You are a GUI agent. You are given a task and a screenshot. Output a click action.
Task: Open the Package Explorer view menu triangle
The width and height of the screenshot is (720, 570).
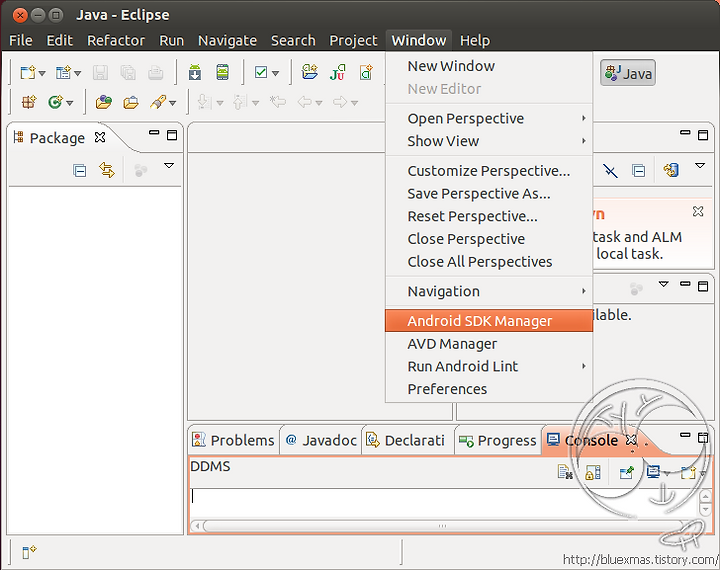click(x=169, y=165)
